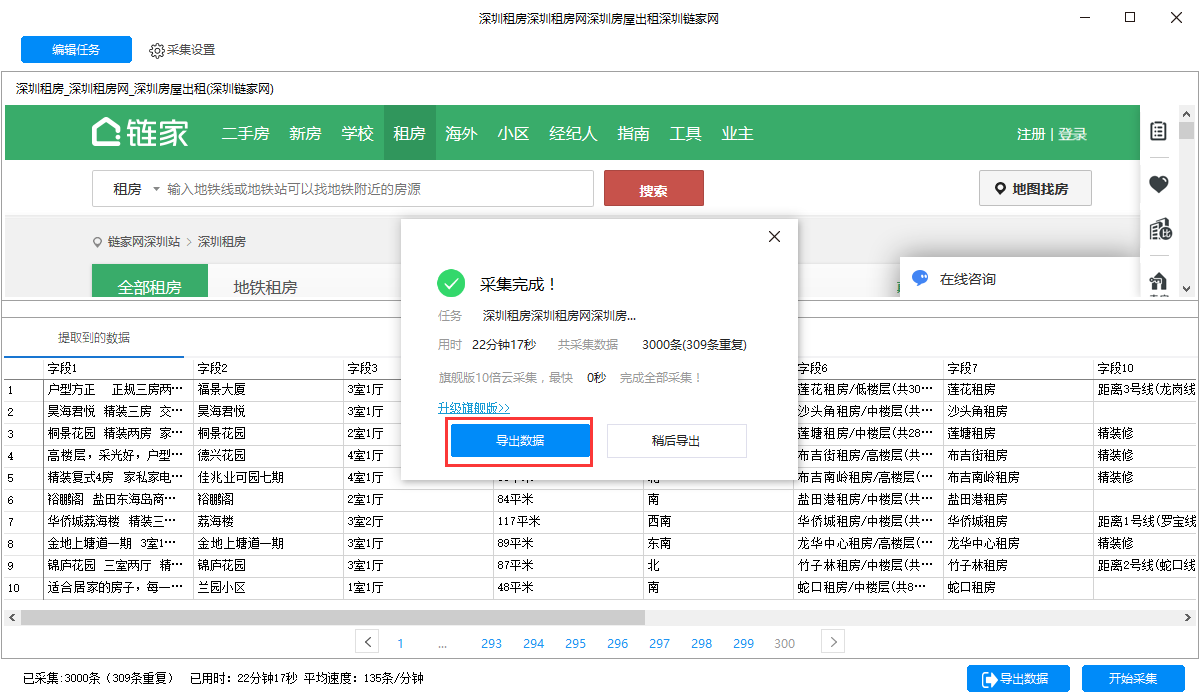Click the 福景大厦 cell
1200x700 pixels.
click(268, 389)
